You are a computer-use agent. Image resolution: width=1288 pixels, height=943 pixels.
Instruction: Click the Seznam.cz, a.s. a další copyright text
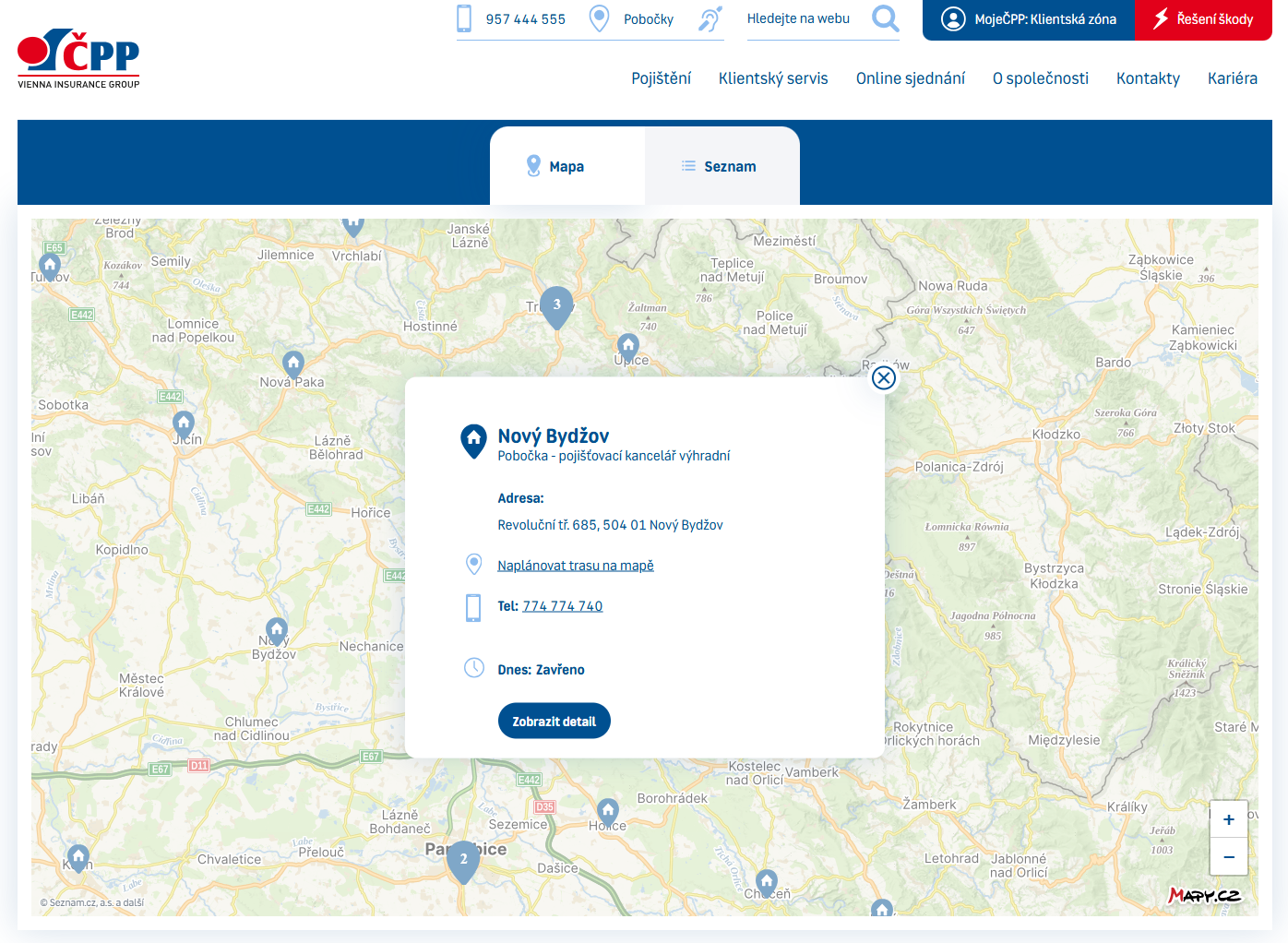92,902
